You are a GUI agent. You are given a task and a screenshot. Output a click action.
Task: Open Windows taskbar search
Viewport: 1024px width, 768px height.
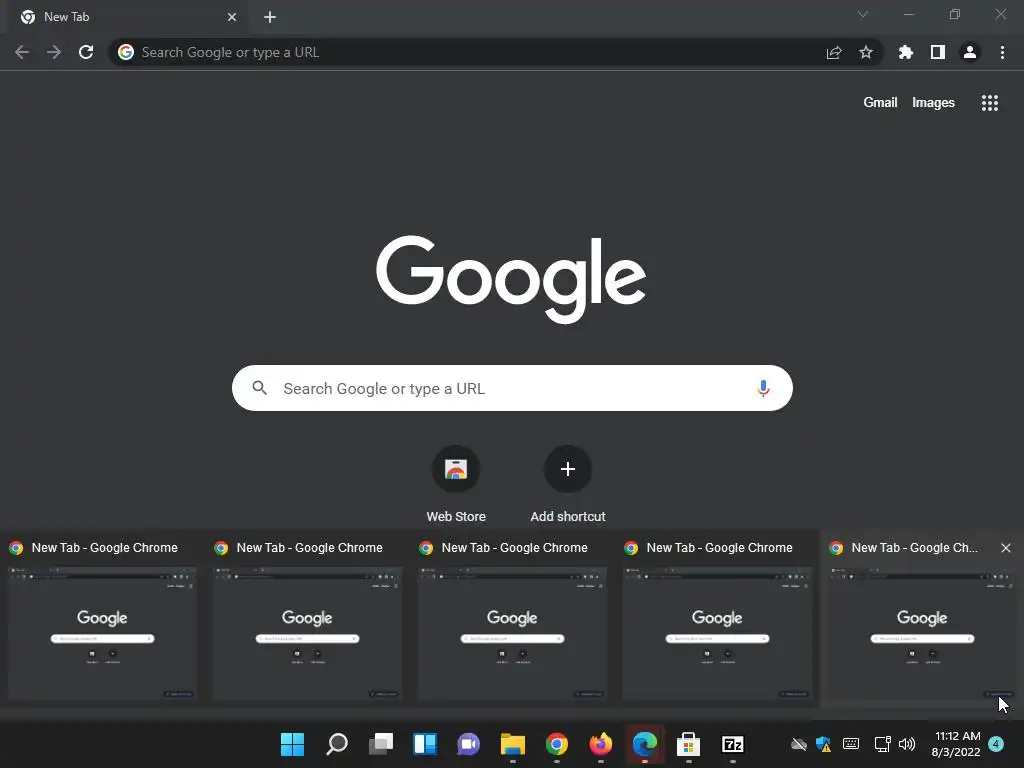tap(337, 744)
